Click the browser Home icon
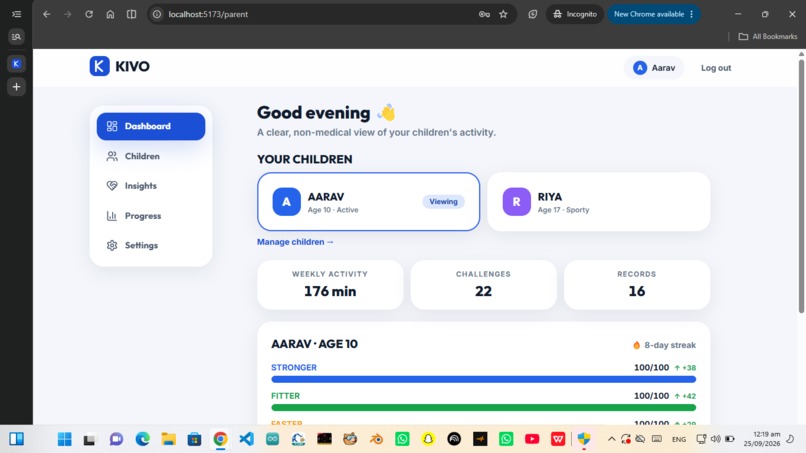Screen dimensions: 806x453 110,14
